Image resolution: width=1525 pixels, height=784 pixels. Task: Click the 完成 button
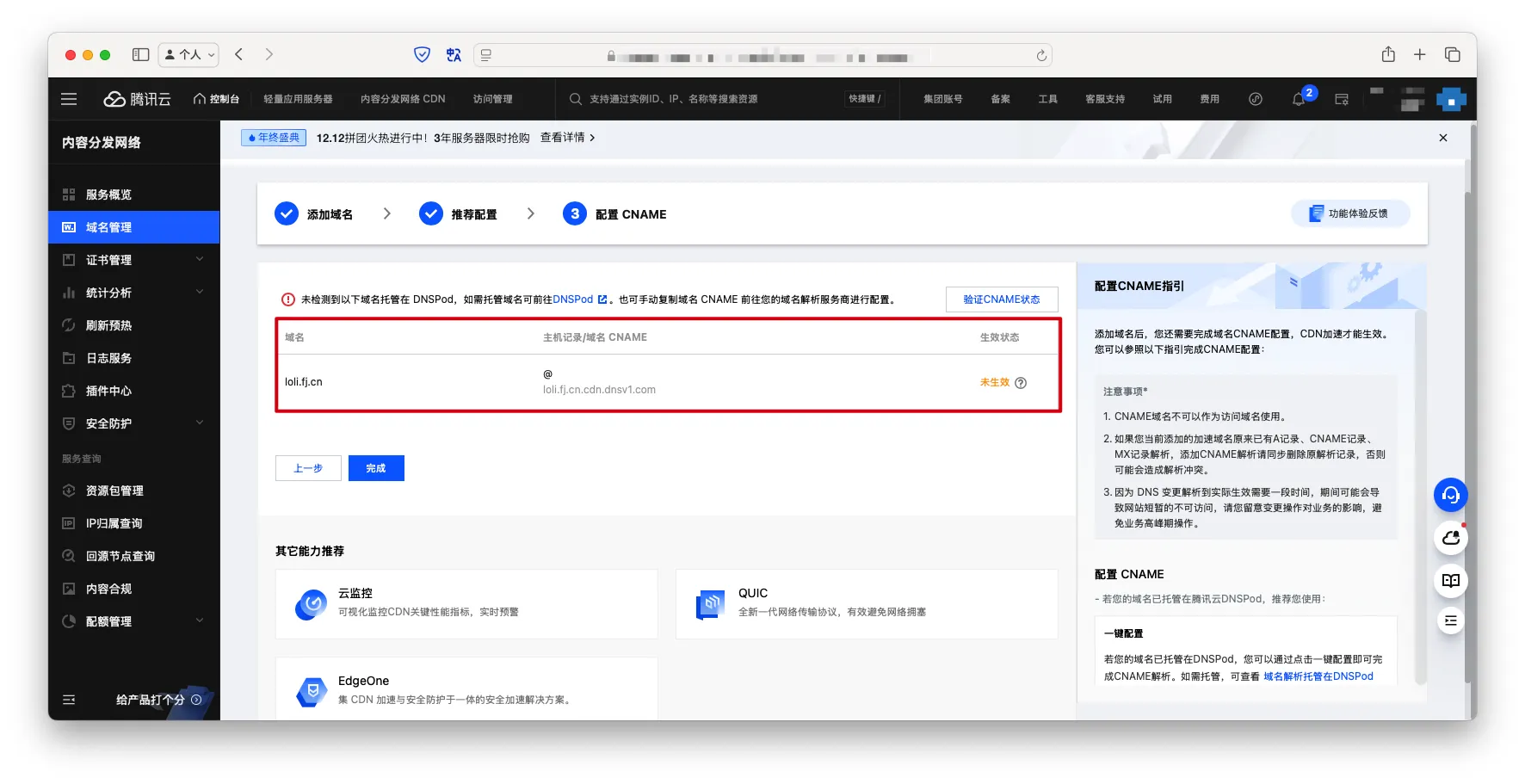[376, 468]
